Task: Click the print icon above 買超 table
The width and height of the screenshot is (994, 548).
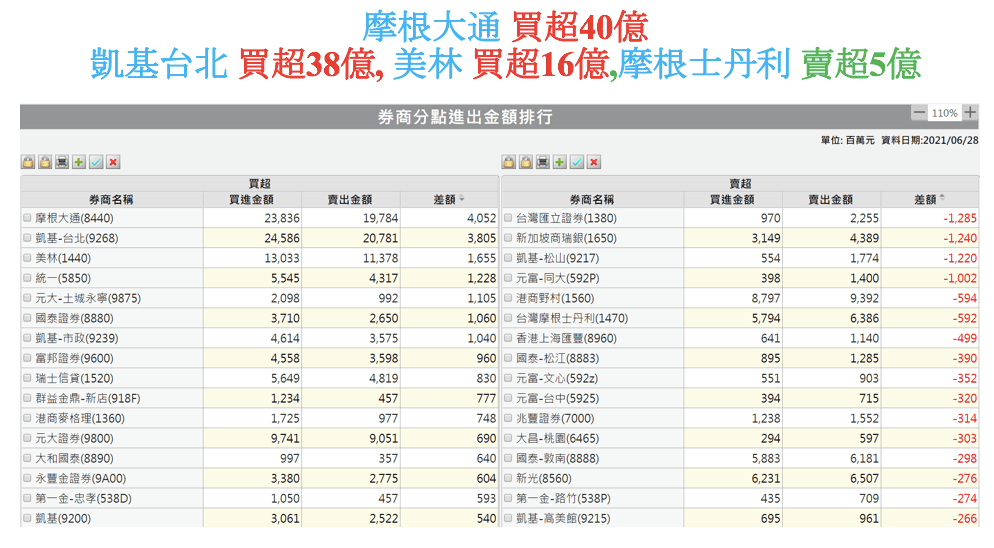Action: coord(62,162)
